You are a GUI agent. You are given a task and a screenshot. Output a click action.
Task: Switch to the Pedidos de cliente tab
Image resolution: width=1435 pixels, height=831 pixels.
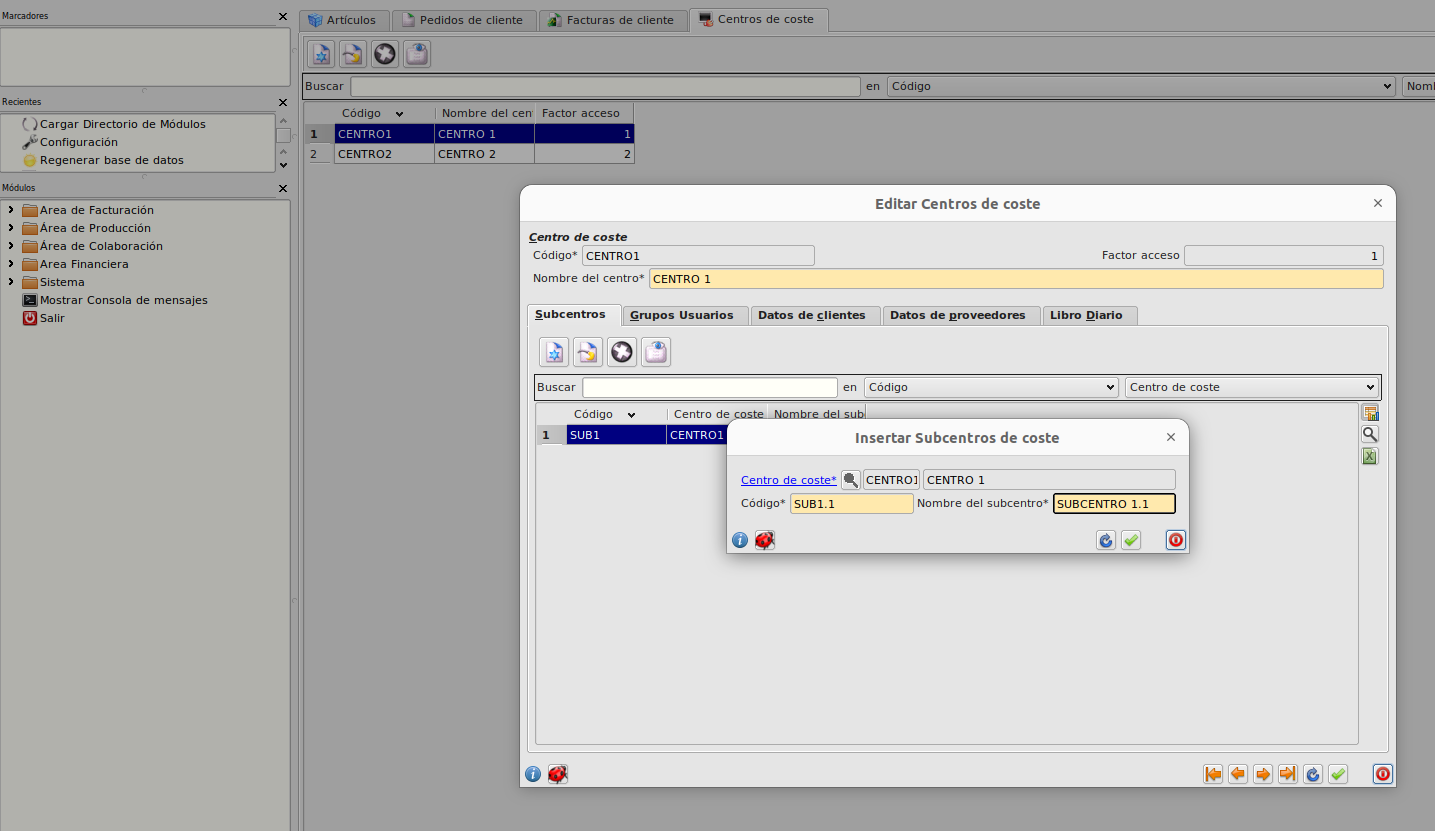click(x=463, y=20)
